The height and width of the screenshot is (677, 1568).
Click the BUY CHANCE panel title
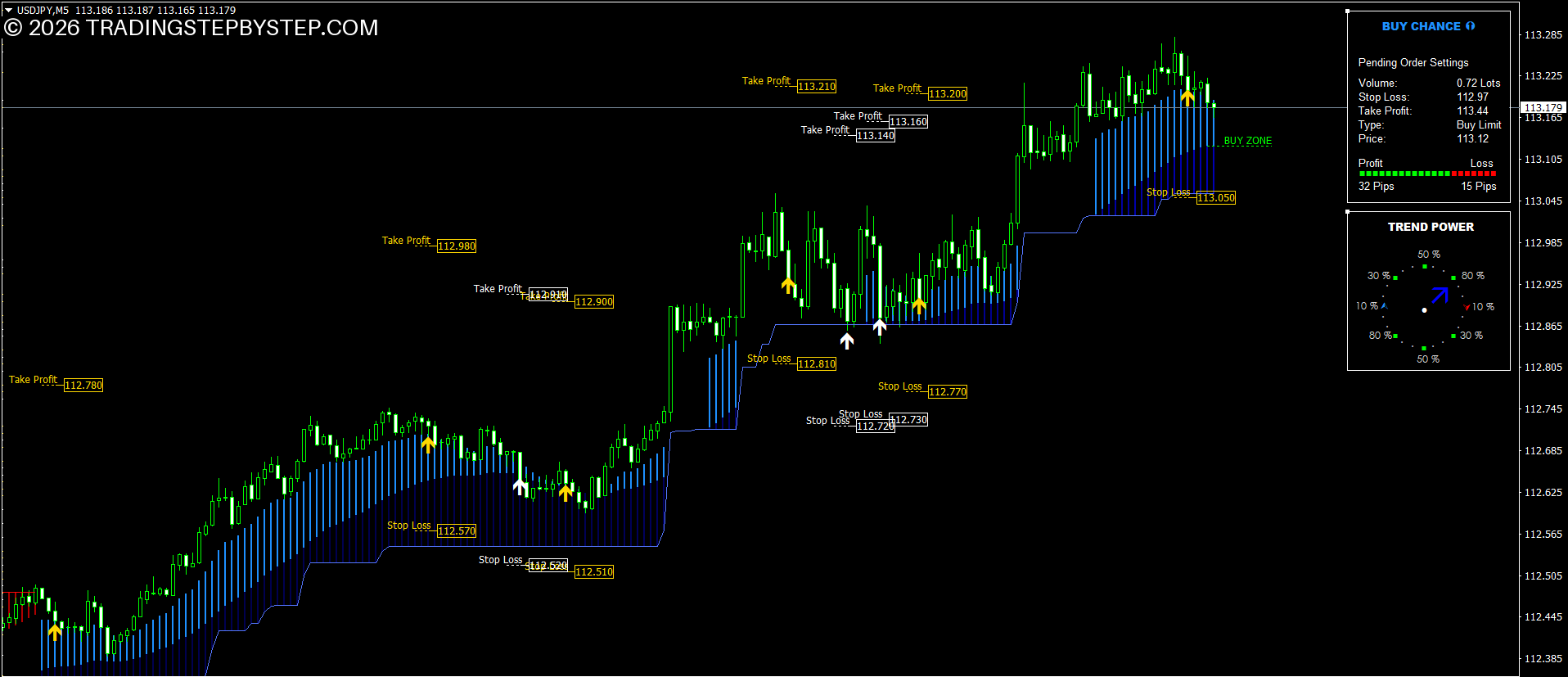(1422, 26)
